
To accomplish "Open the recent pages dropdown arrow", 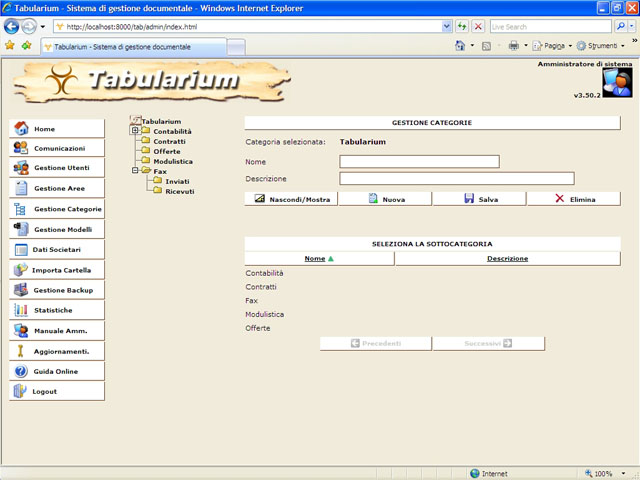I will [42, 27].
